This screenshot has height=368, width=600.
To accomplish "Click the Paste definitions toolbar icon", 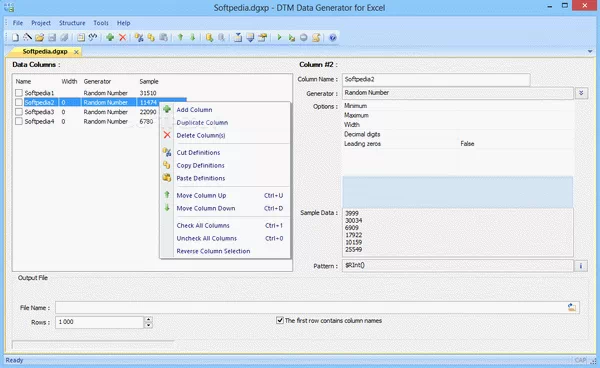I will [163, 37].
